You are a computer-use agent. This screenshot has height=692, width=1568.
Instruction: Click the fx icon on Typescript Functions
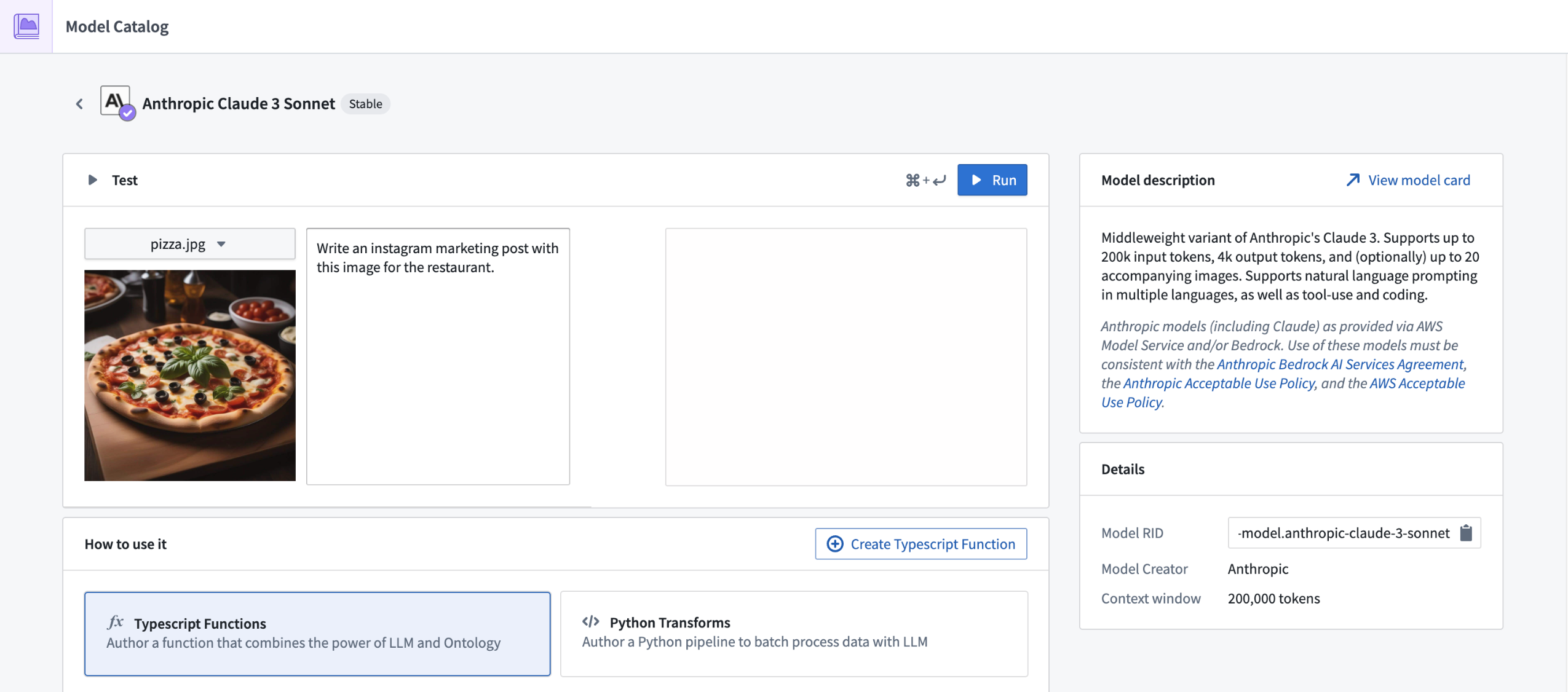[x=115, y=622]
